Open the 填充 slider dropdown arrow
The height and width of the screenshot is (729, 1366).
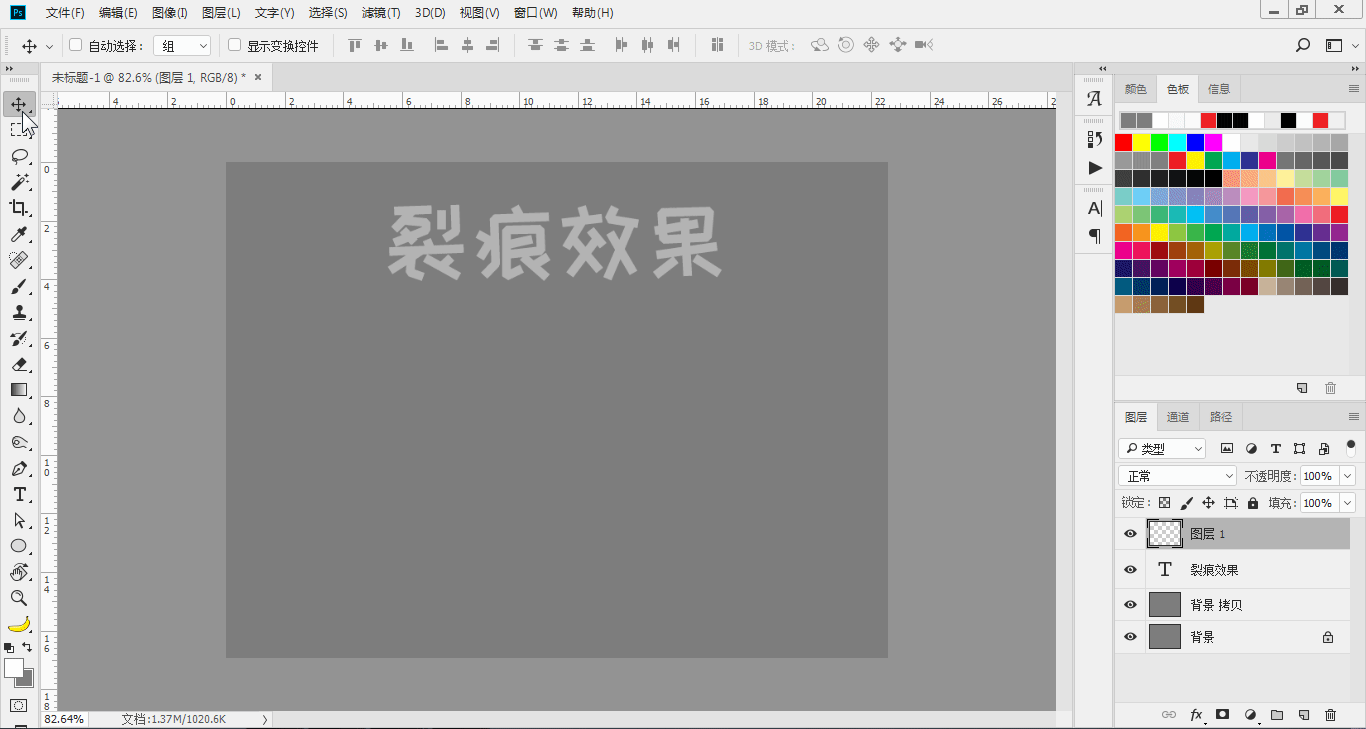[1348, 503]
